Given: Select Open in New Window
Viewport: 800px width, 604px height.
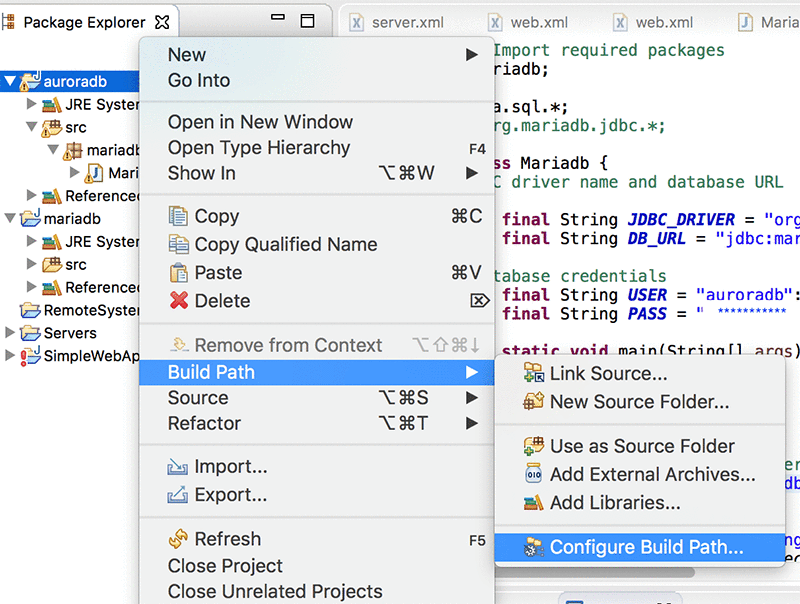Looking at the screenshot, I should tap(317, 122).
